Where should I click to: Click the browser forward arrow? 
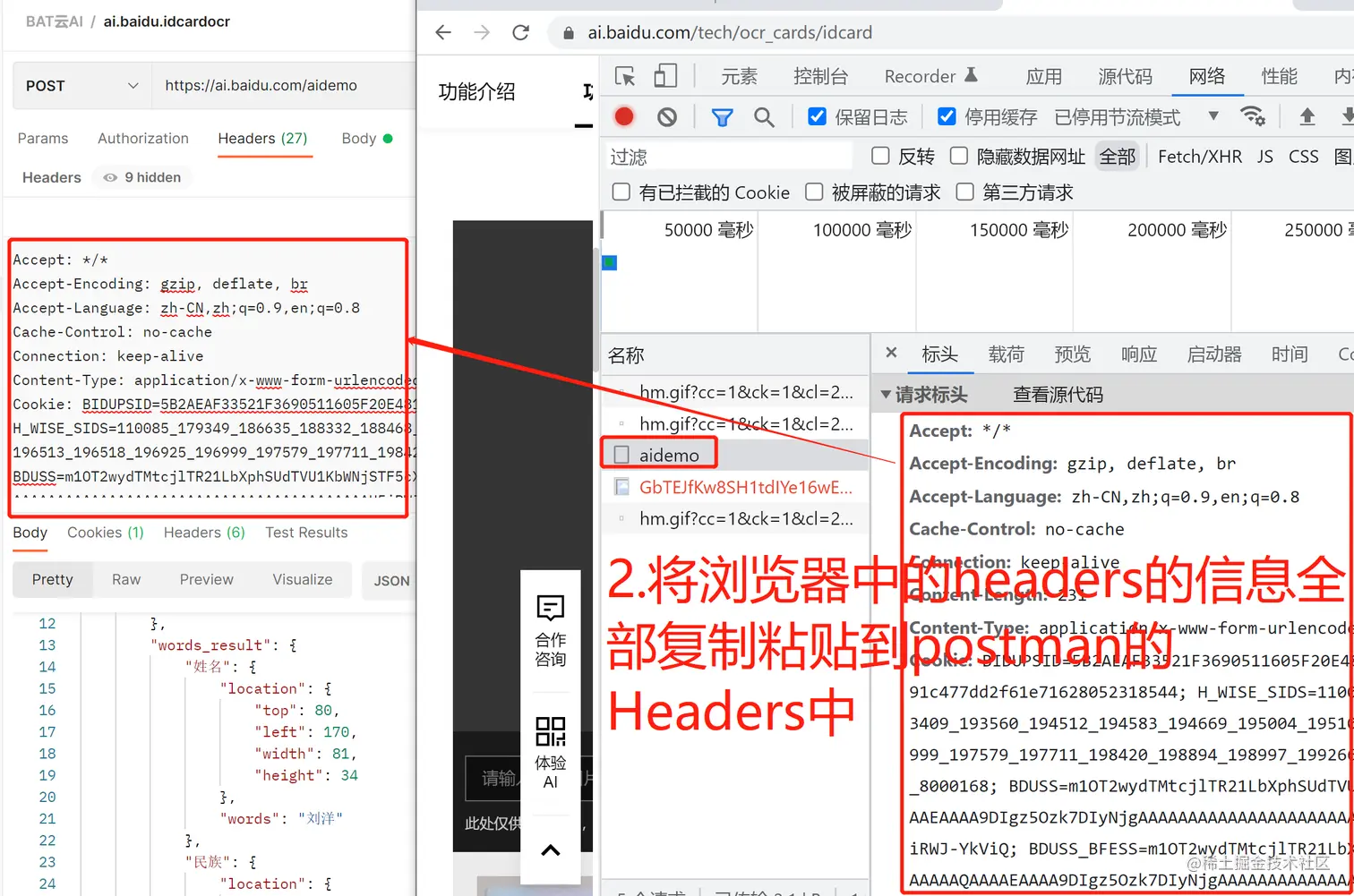482,33
